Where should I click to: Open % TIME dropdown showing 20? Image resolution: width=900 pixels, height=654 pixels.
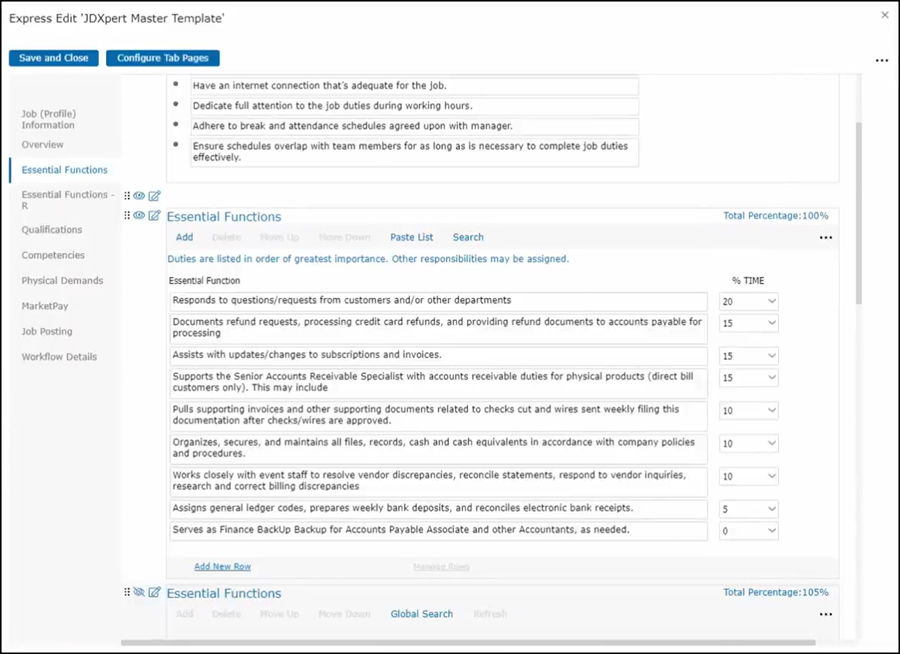click(748, 301)
